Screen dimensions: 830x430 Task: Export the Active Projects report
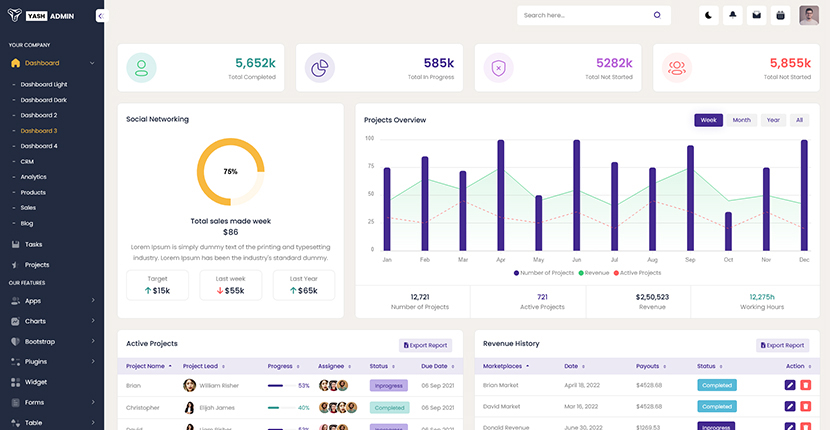[426, 345]
